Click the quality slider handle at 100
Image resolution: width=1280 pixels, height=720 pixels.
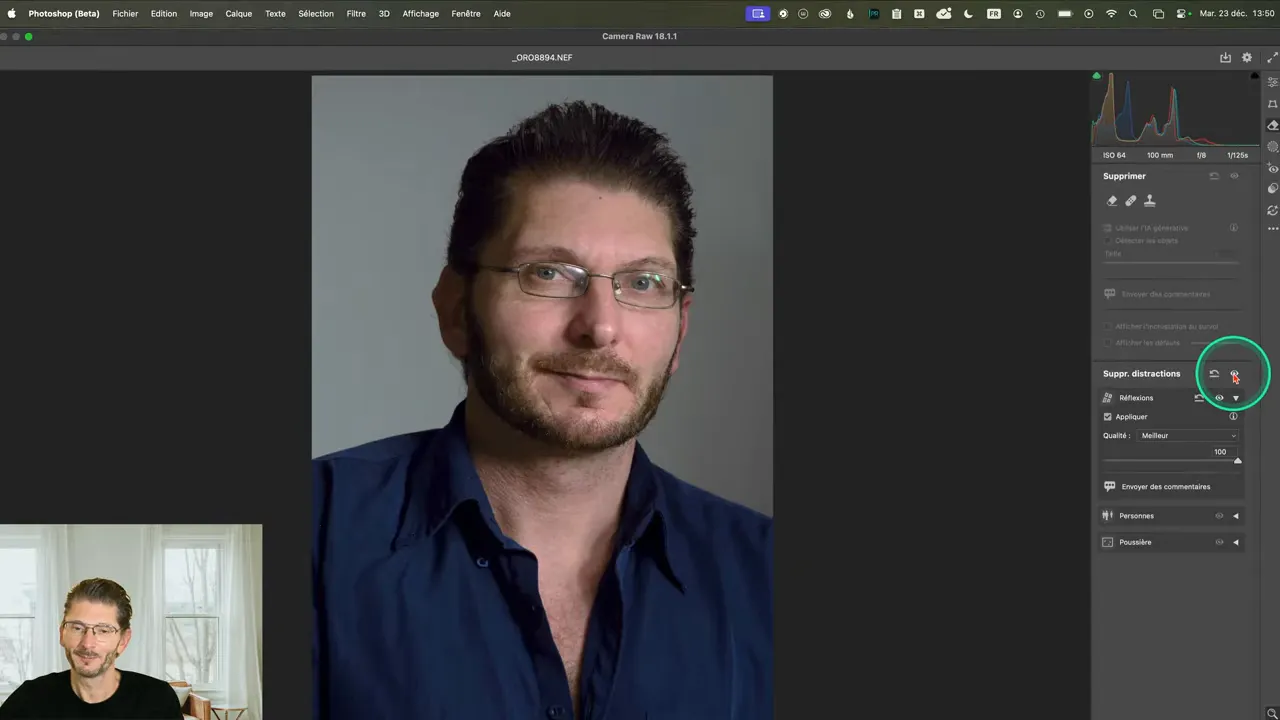1237,460
